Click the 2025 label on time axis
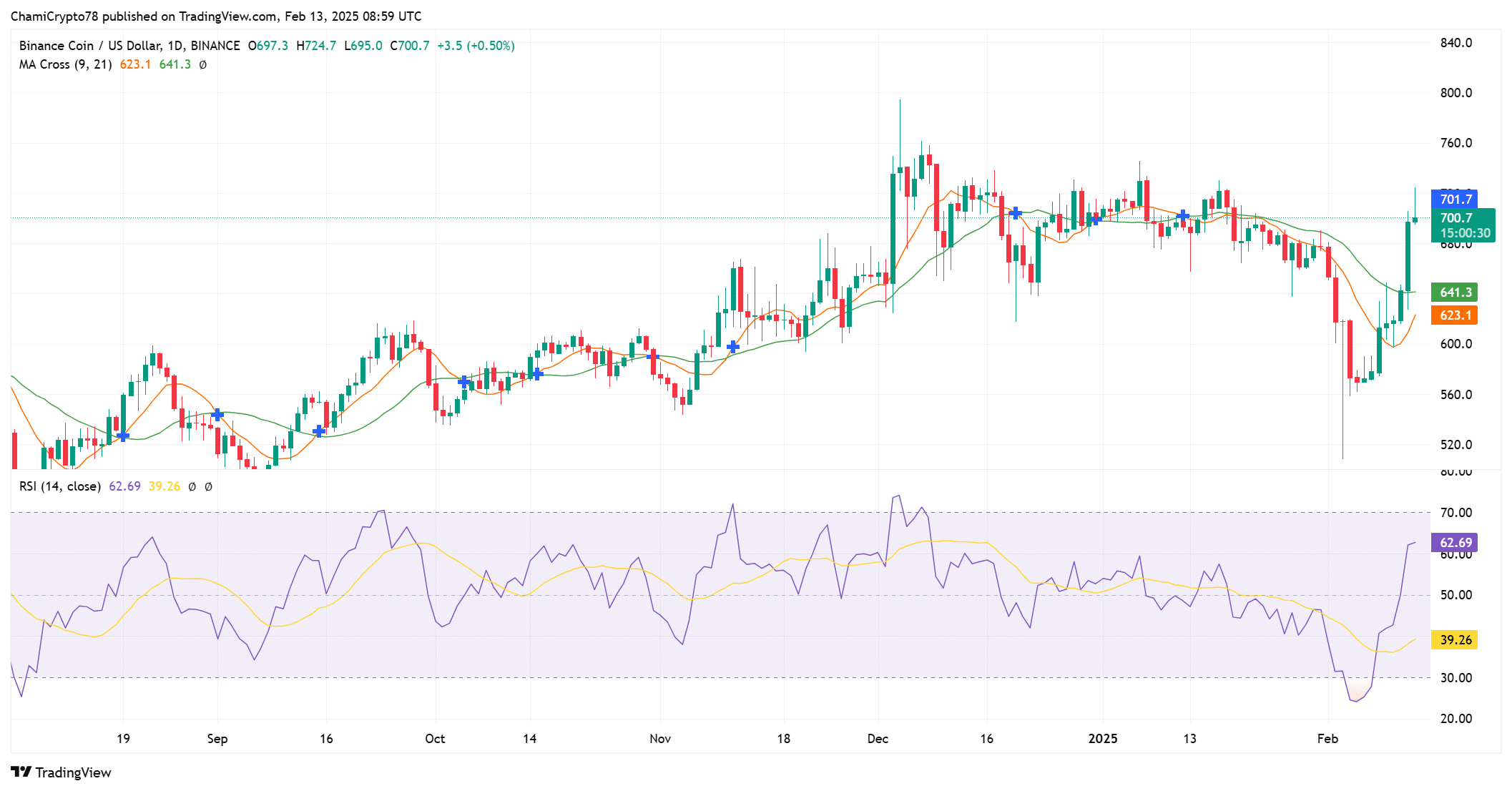Viewport: 1512px width, 791px height. [x=1102, y=739]
